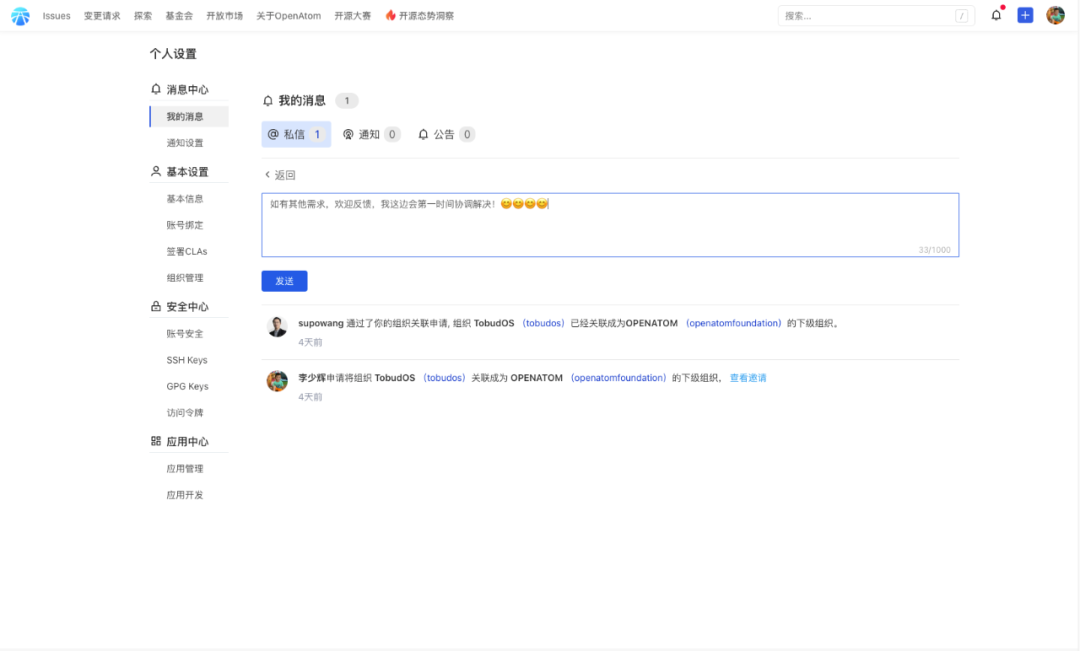Open 签署CLAs in the sidebar
The height and width of the screenshot is (651, 1080).
click(x=187, y=251)
